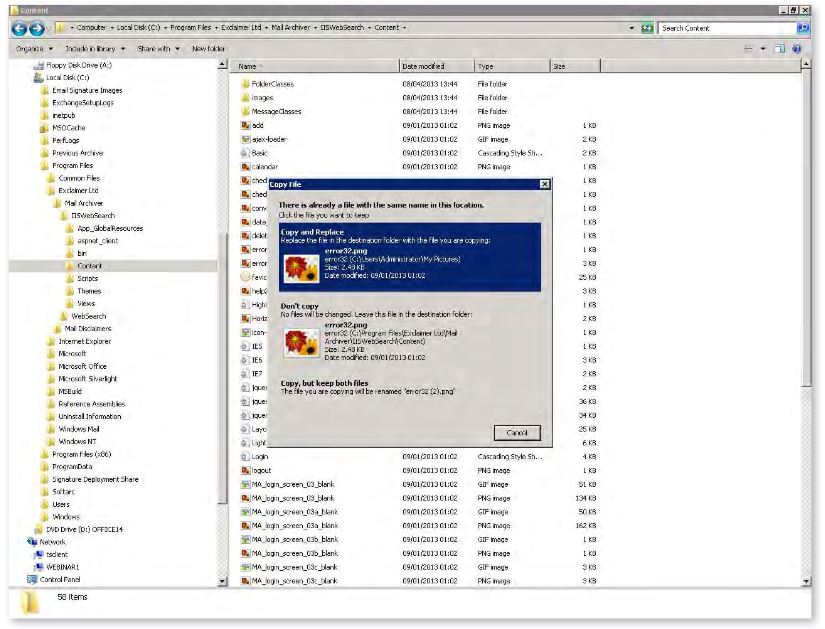Sort by the Size column header

575,66
